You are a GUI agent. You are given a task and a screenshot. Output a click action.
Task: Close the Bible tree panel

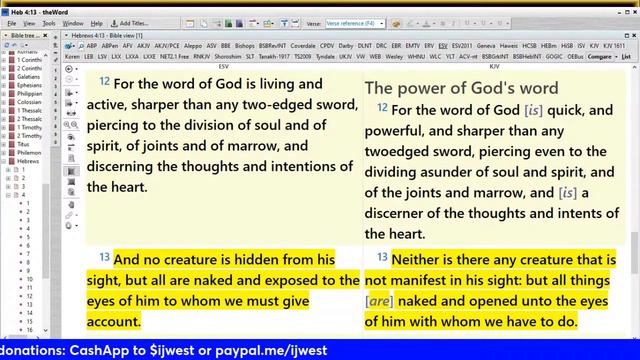45,36
